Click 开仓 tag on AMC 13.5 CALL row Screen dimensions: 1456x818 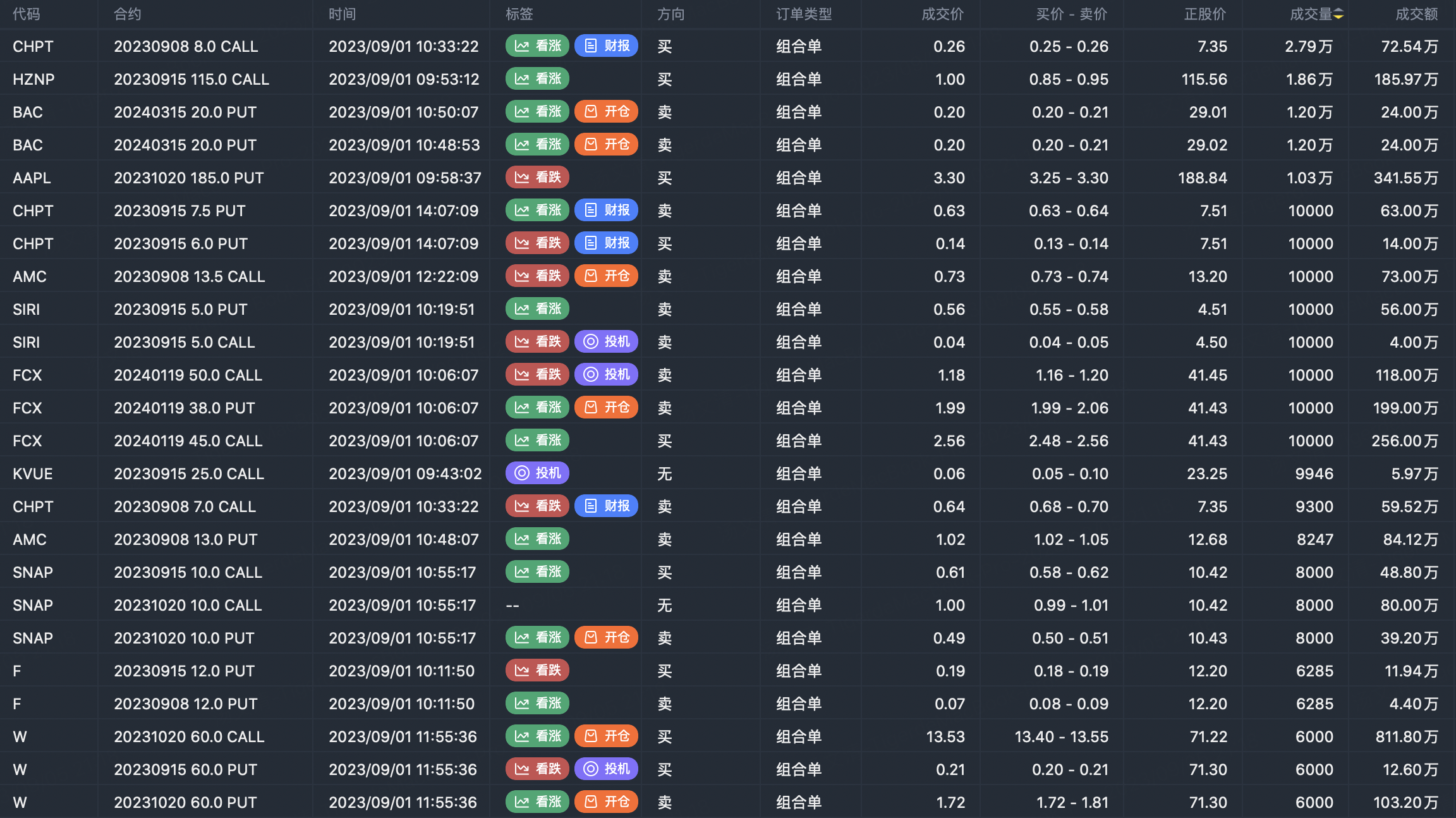pos(606,276)
